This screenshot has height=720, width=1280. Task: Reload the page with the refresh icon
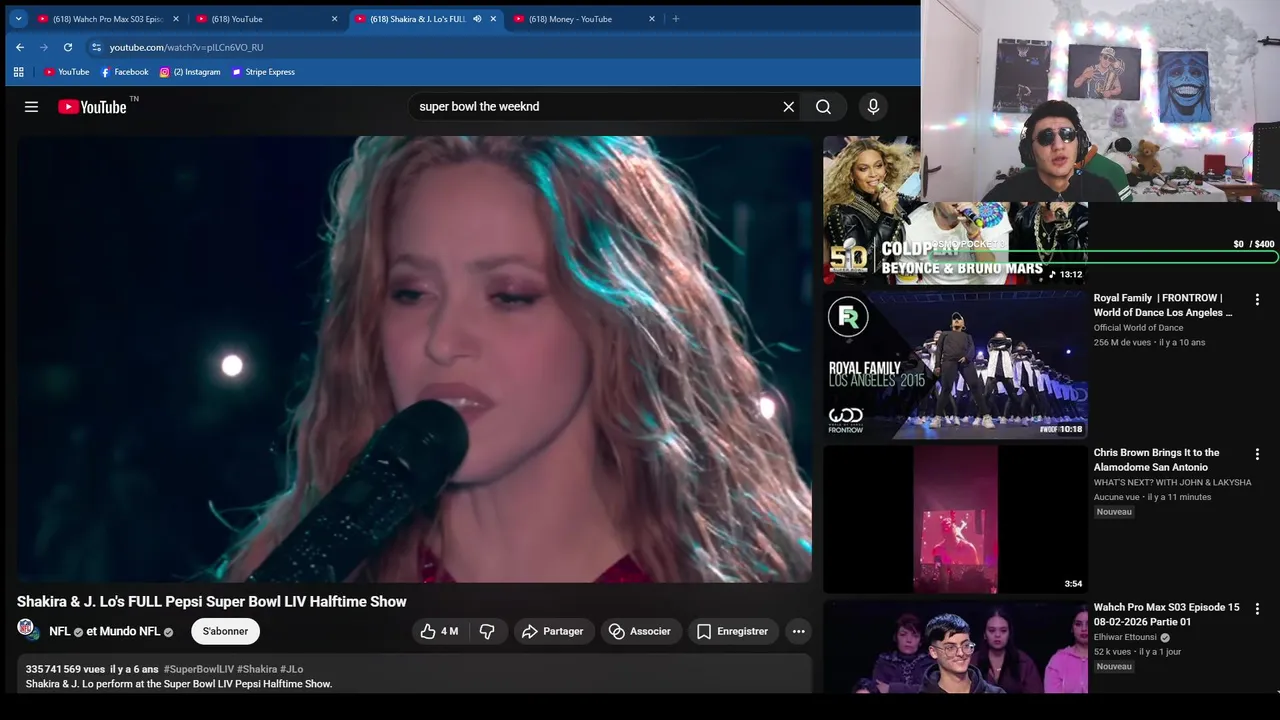[68, 47]
